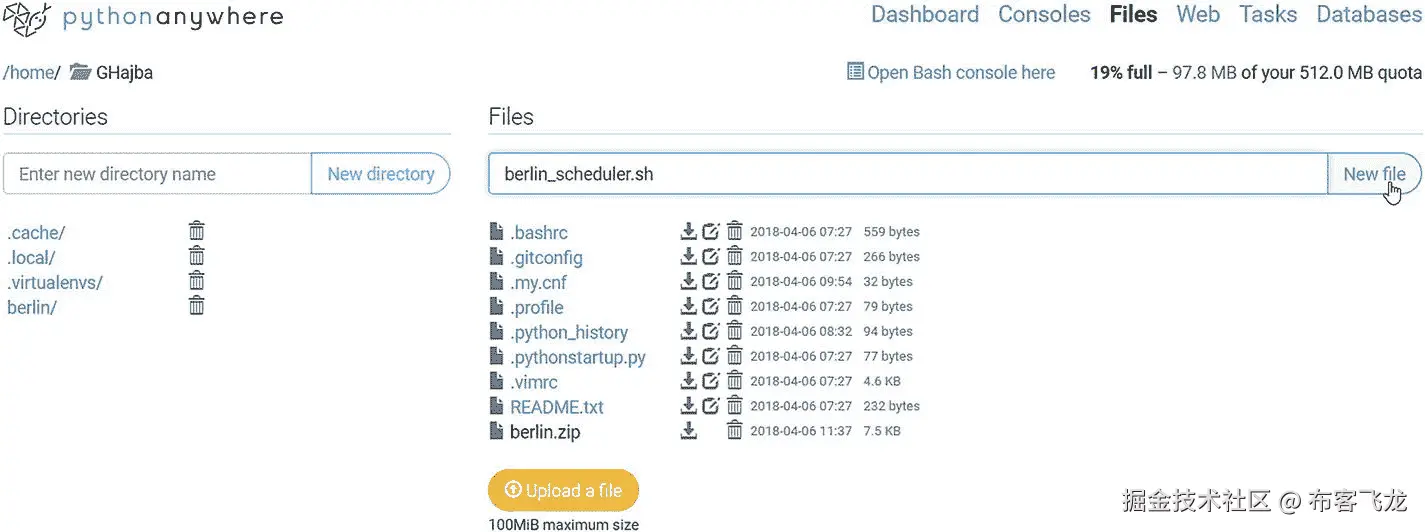Screen dimensions: 1425x532
Task: Download the .pythonstartup.py file
Action: 688,356
